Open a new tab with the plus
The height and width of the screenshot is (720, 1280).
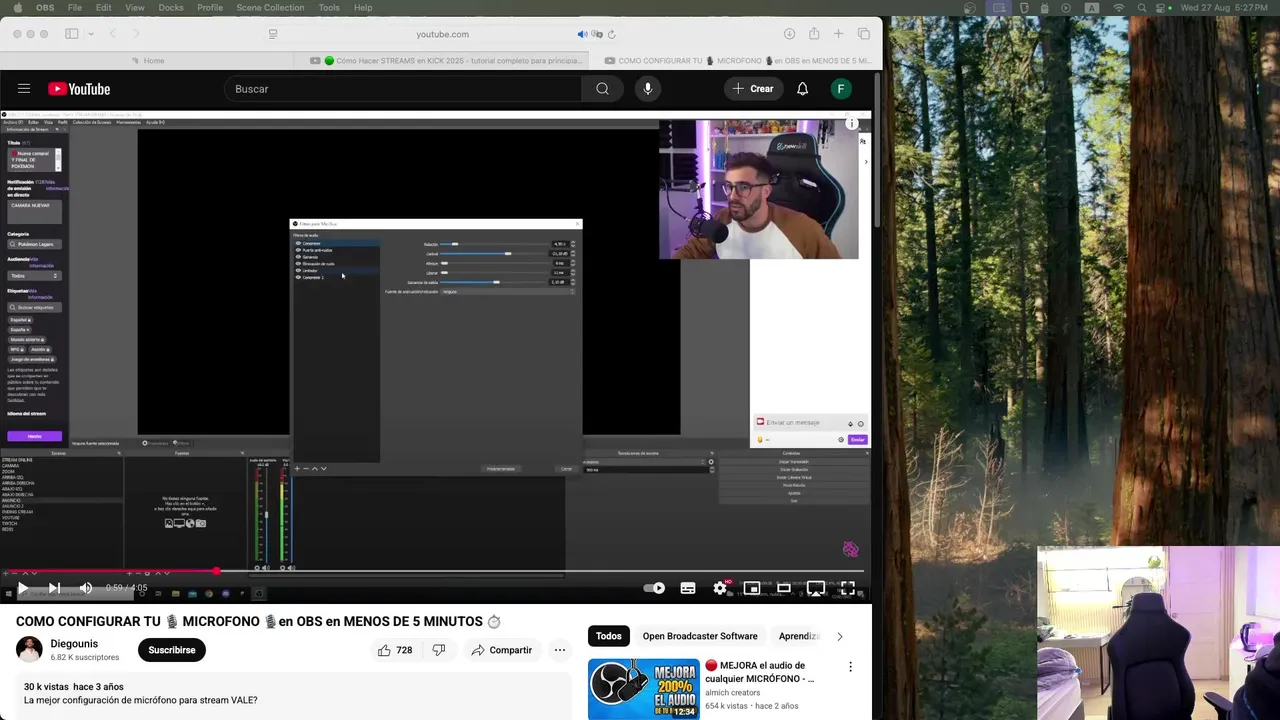point(839,34)
